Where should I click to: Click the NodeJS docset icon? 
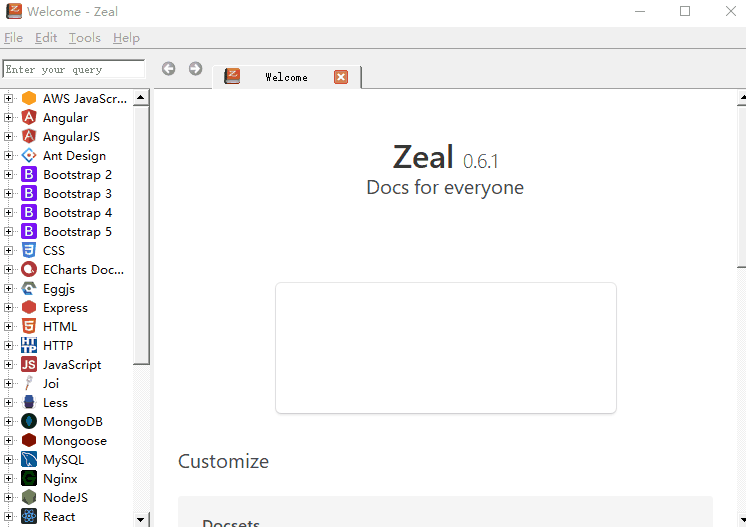29,498
